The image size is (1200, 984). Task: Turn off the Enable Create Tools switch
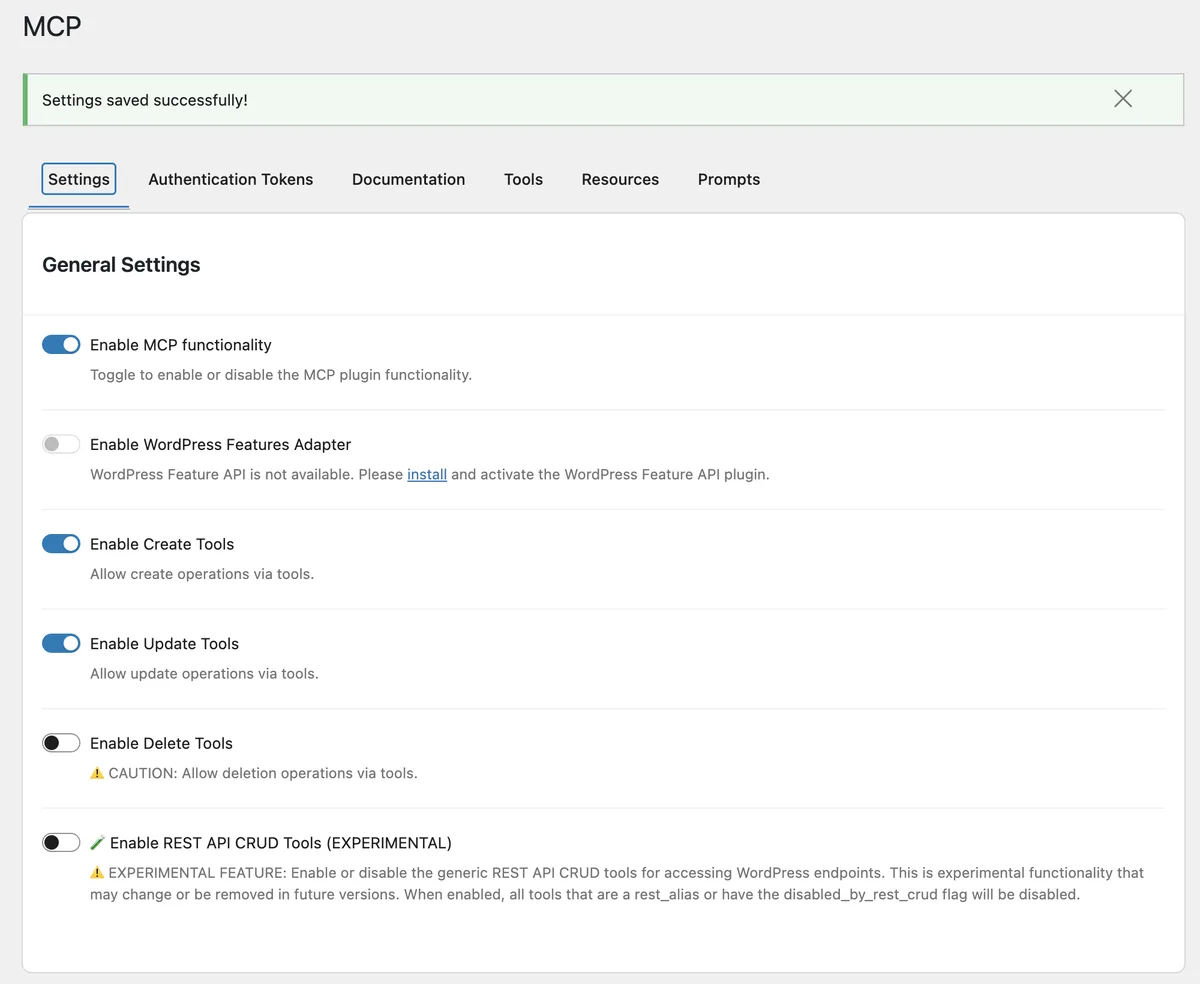click(61, 543)
